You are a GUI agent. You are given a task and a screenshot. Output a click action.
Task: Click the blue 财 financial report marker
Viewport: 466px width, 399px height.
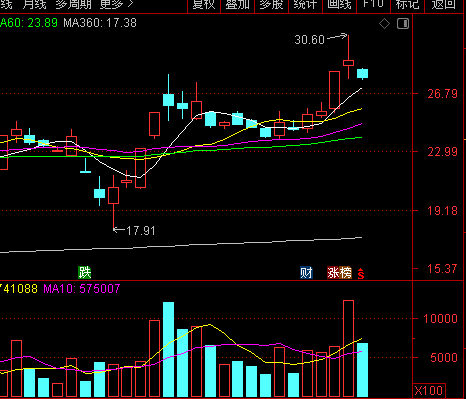click(306, 273)
